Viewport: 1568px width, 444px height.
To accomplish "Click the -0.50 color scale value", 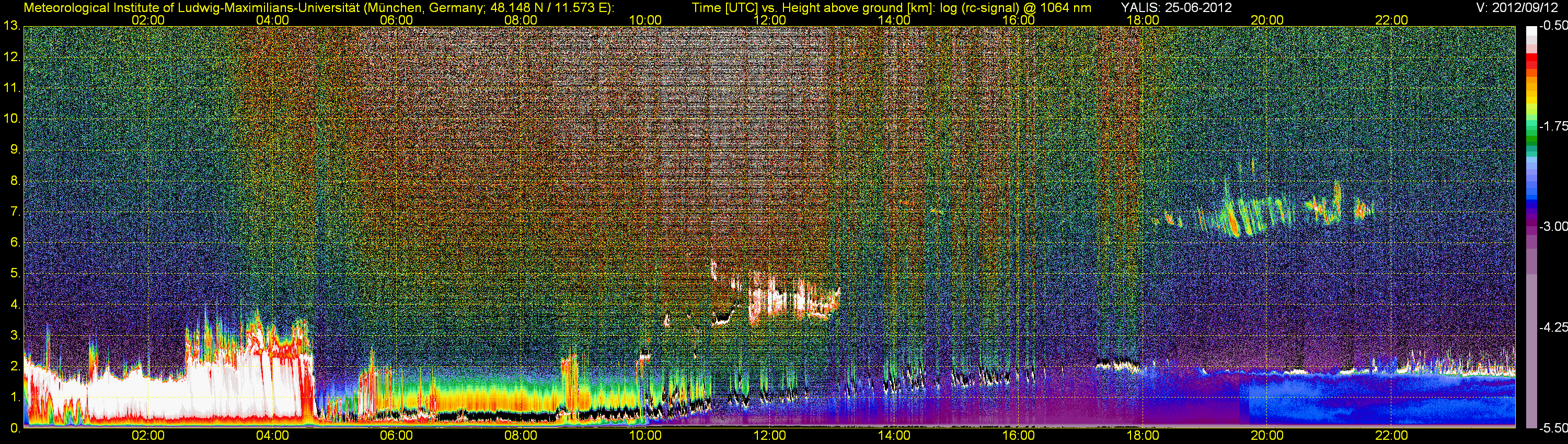I will [1553, 26].
